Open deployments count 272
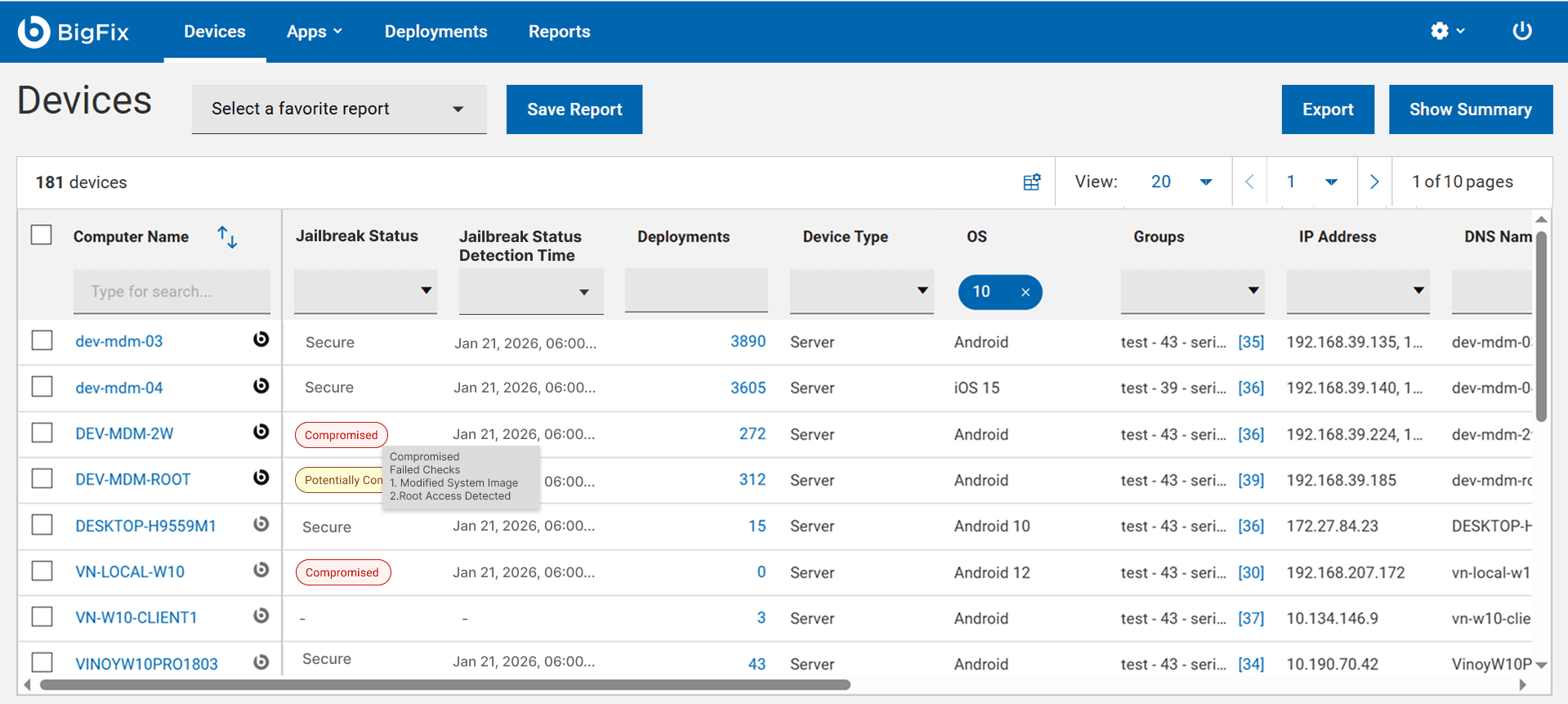Image resolution: width=1568 pixels, height=704 pixels. pos(753,433)
